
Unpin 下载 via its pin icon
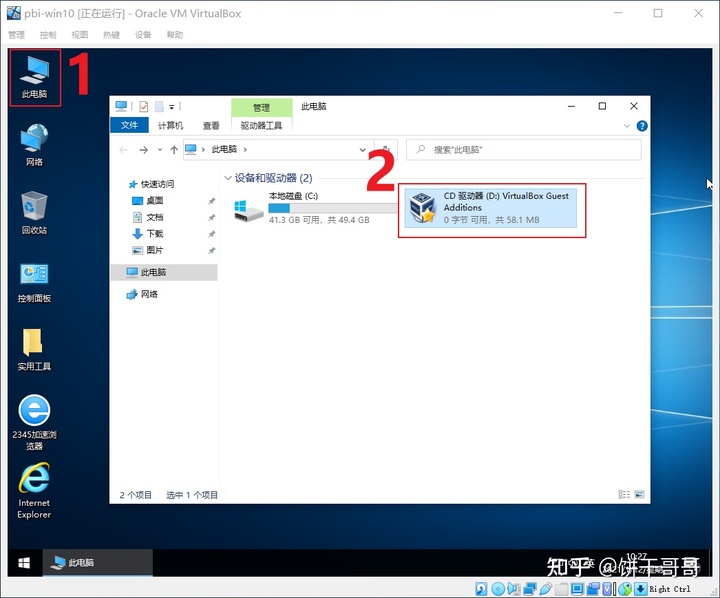(212, 234)
